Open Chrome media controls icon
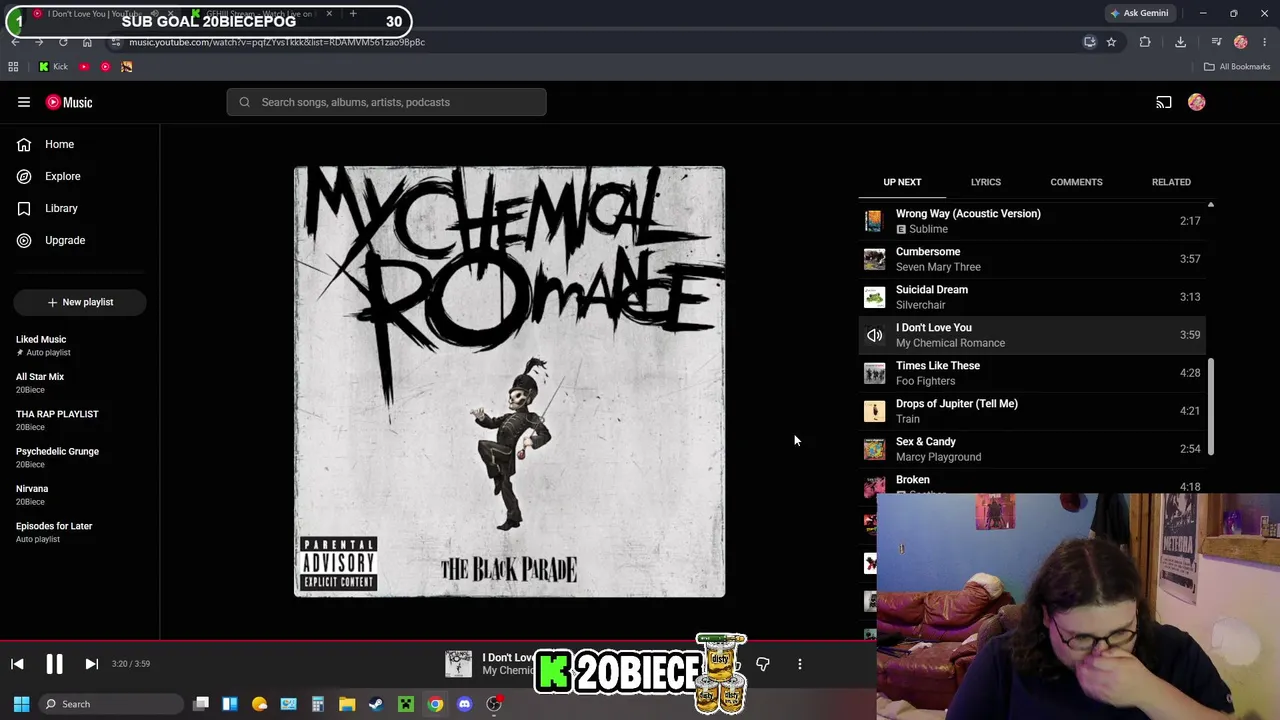Viewport: 1280px width, 720px height. click(x=1216, y=42)
